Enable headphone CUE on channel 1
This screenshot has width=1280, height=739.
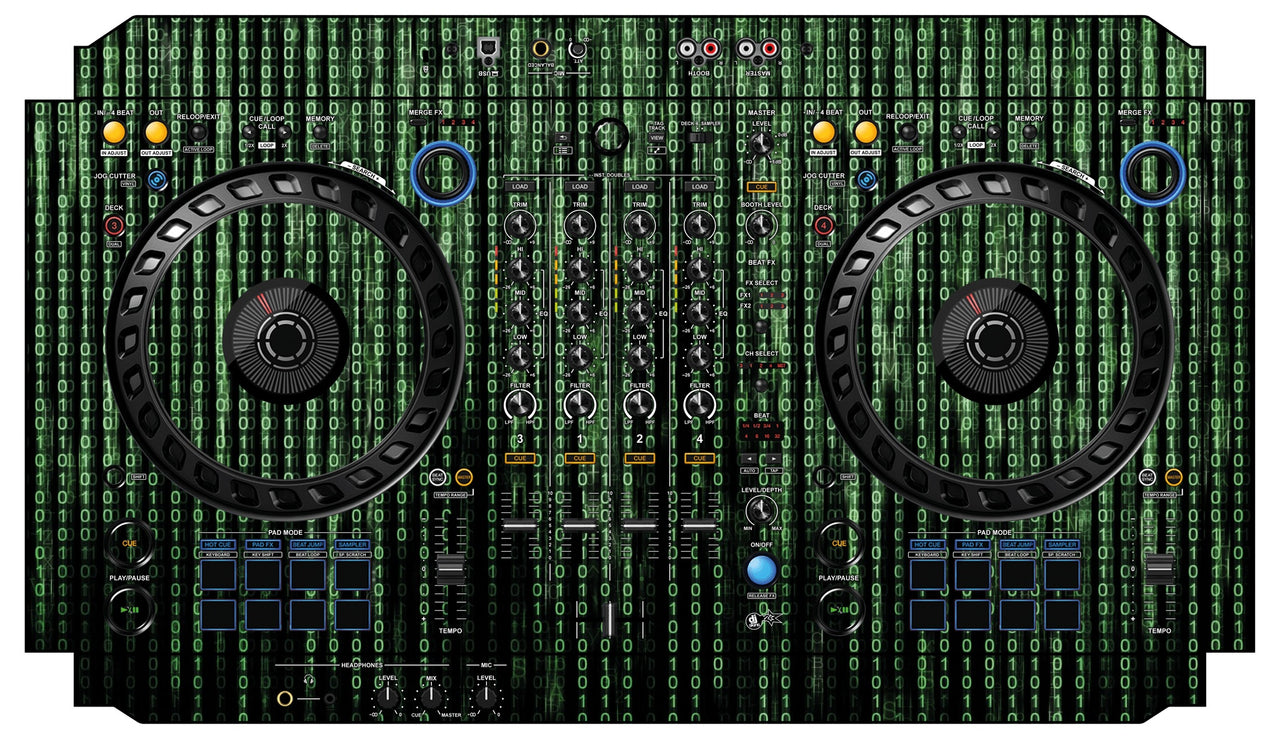point(580,458)
